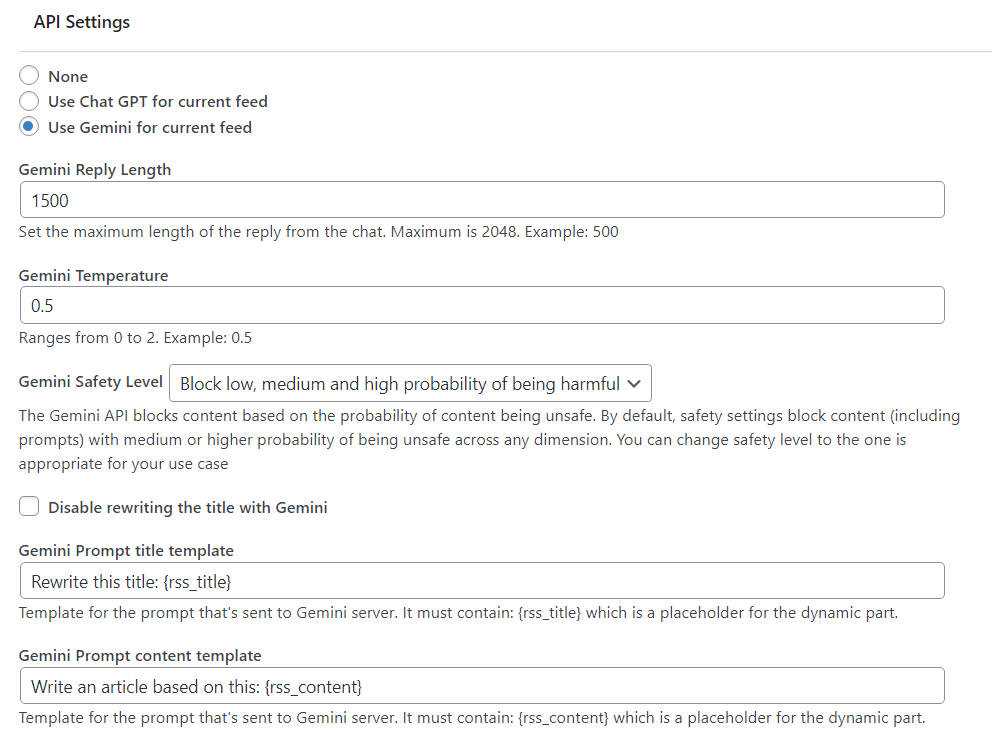Focus the reply length field showing 1500
Image resolution: width=1000 pixels, height=740 pixels.
pyautogui.click(x=481, y=200)
